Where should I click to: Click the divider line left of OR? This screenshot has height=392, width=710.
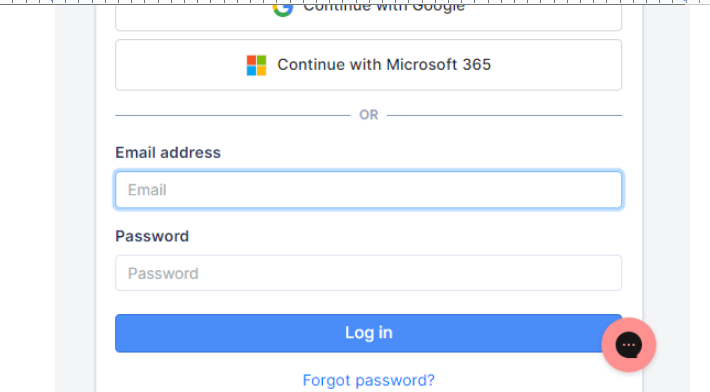(x=233, y=115)
